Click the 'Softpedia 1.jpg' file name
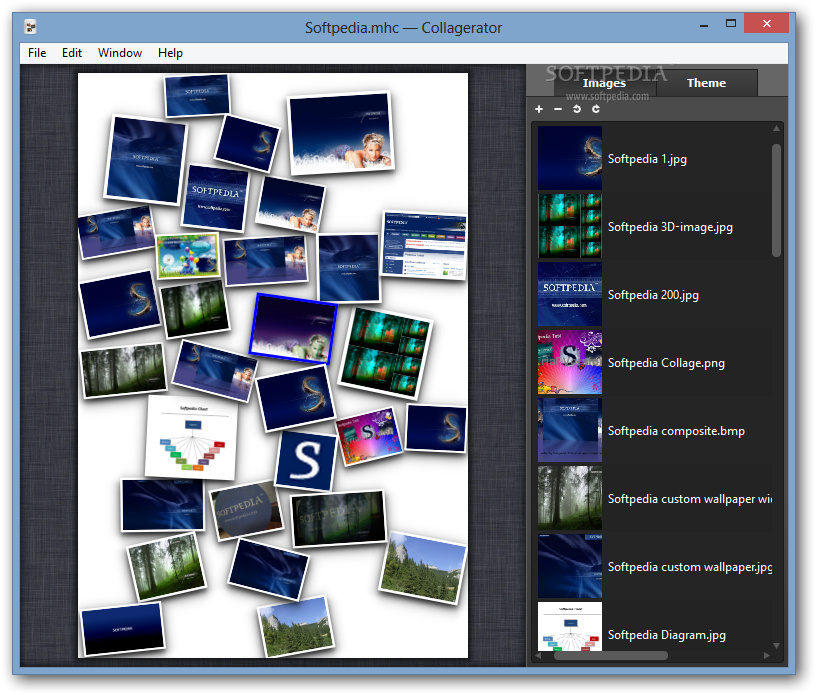The image size is (816, 695). [x=647, y=159]
